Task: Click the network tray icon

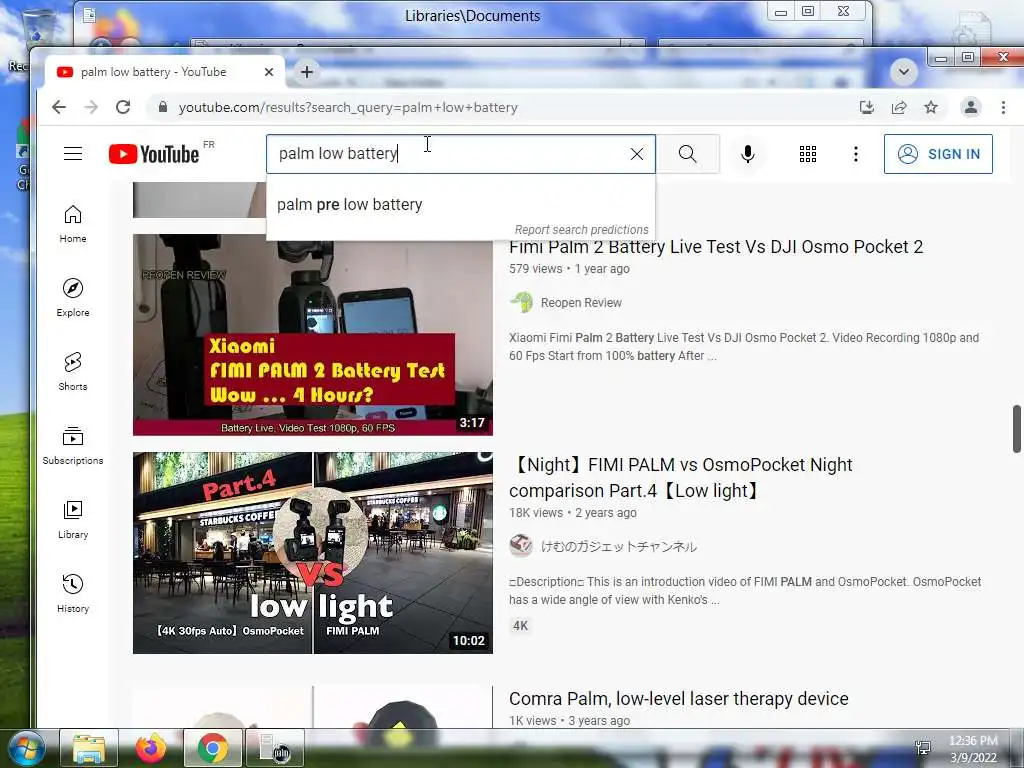Action: tap(923, 748)
